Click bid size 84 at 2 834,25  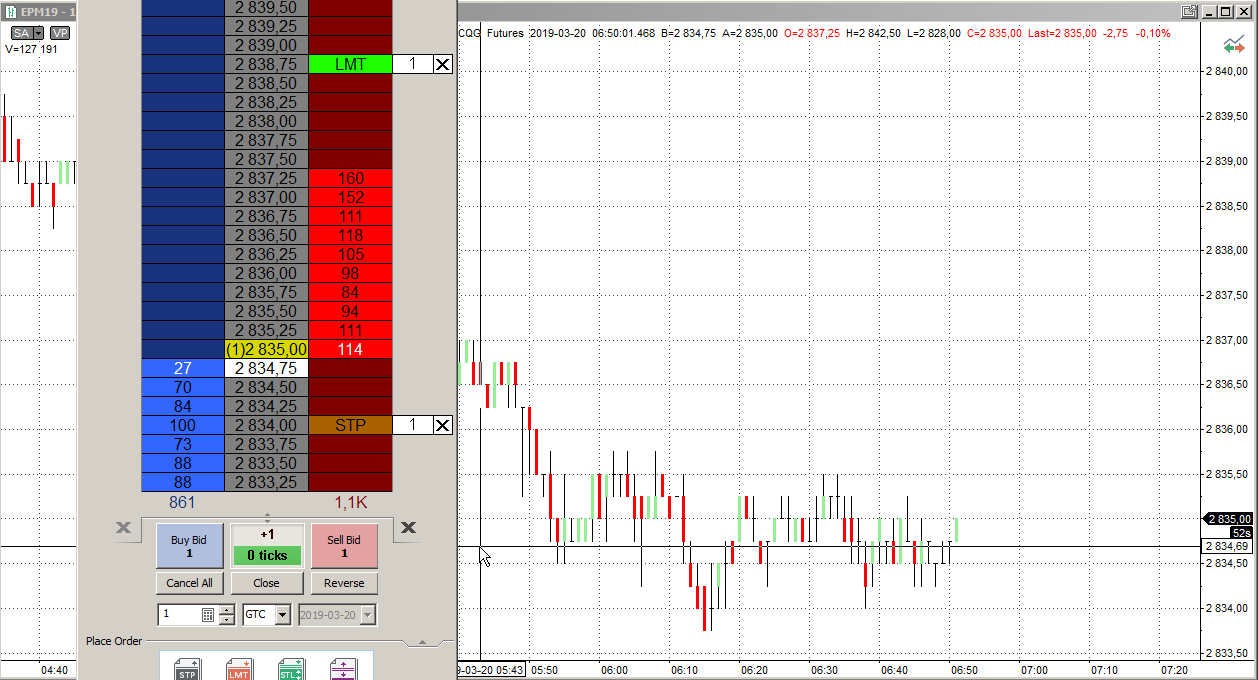(182, 406)
